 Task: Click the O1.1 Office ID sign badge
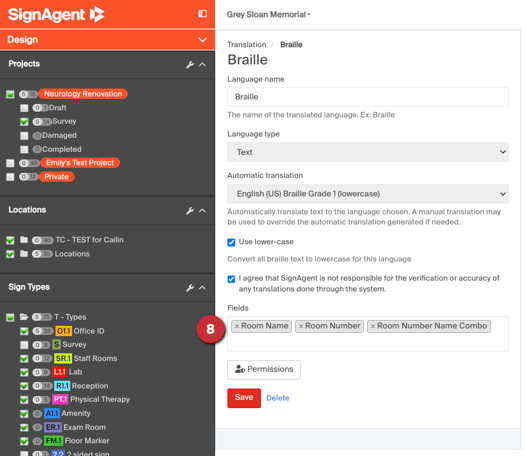coord(63,331)
